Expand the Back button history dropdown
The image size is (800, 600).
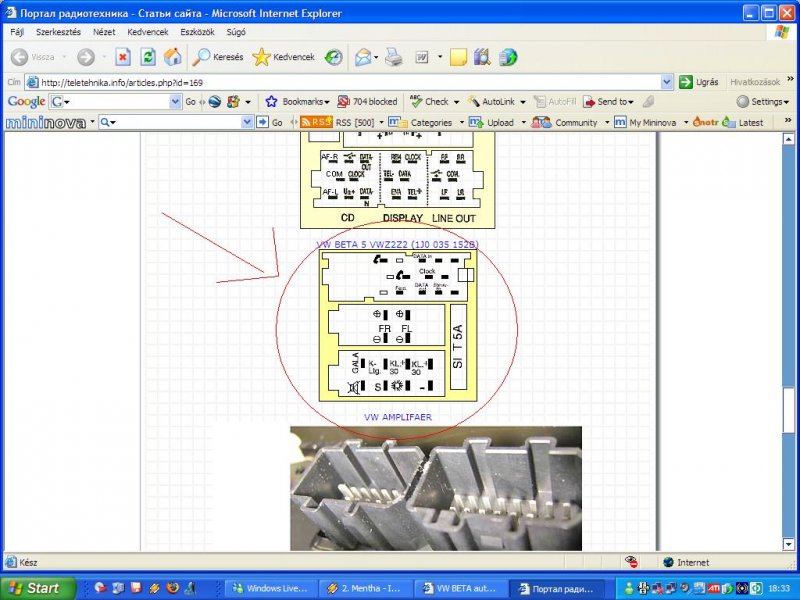(64, 57)
